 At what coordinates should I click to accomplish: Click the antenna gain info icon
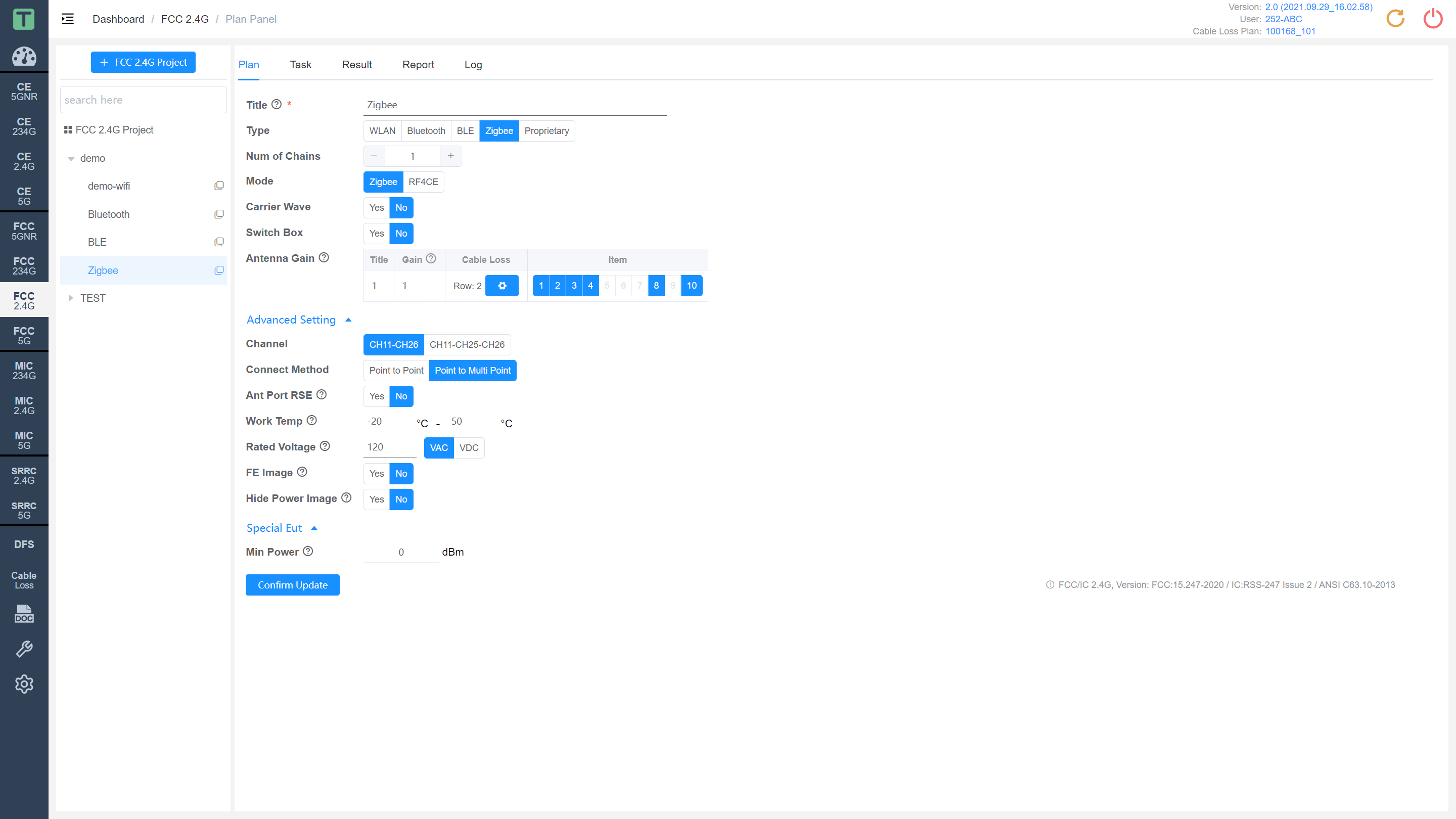322,257
